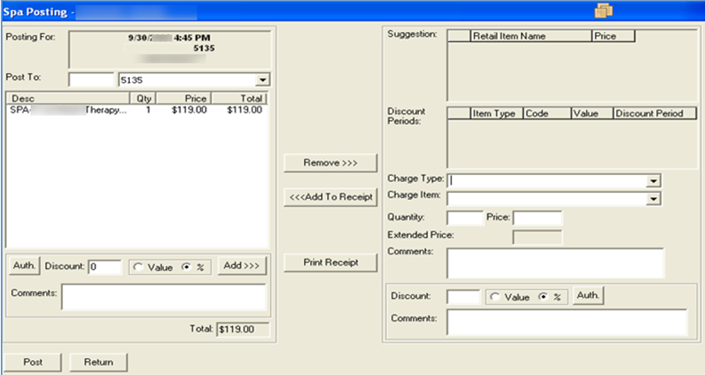The image size is (705, 375).
Task: Click the stacked windows icon in title bar
Action: point(603,10)
